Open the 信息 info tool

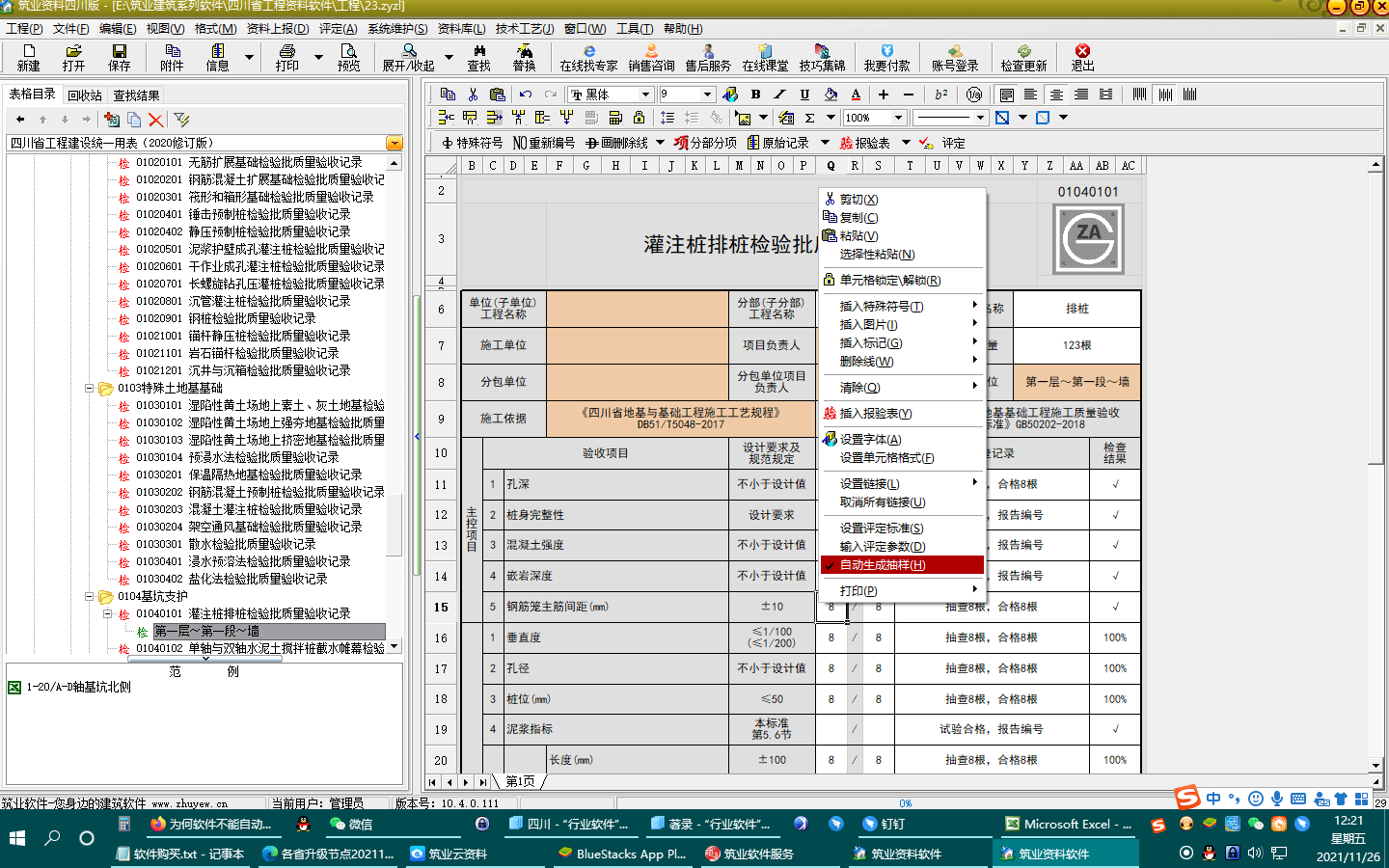click(x=218, y=58)
